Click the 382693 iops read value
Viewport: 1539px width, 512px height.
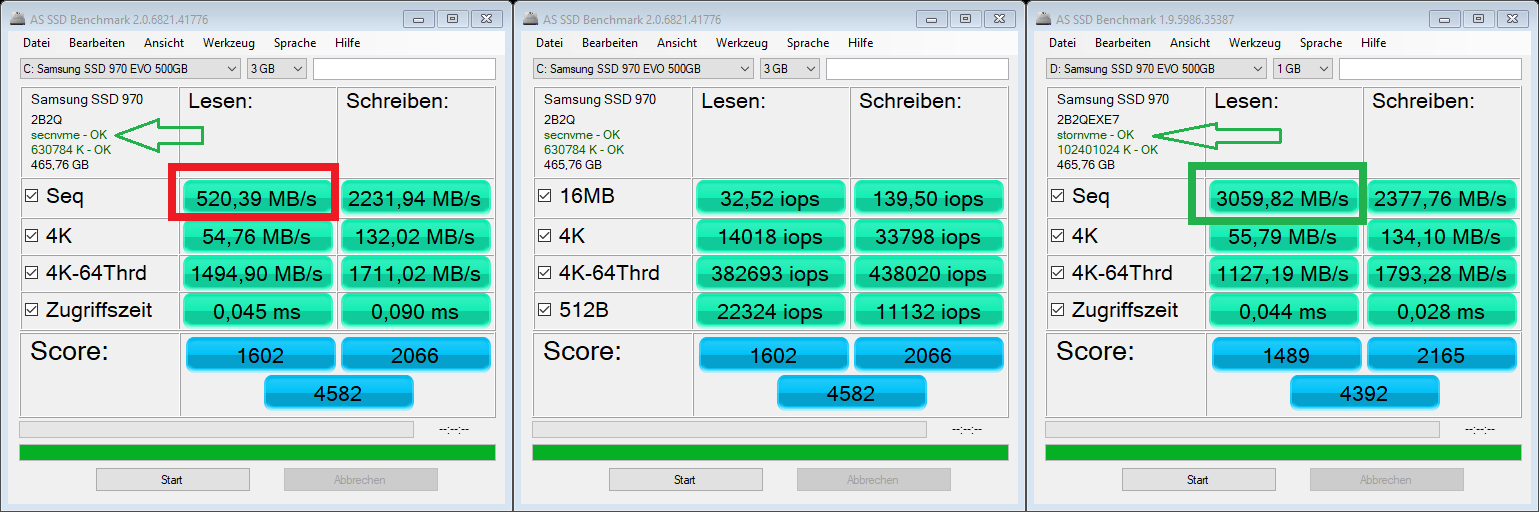tap(771, 274)
